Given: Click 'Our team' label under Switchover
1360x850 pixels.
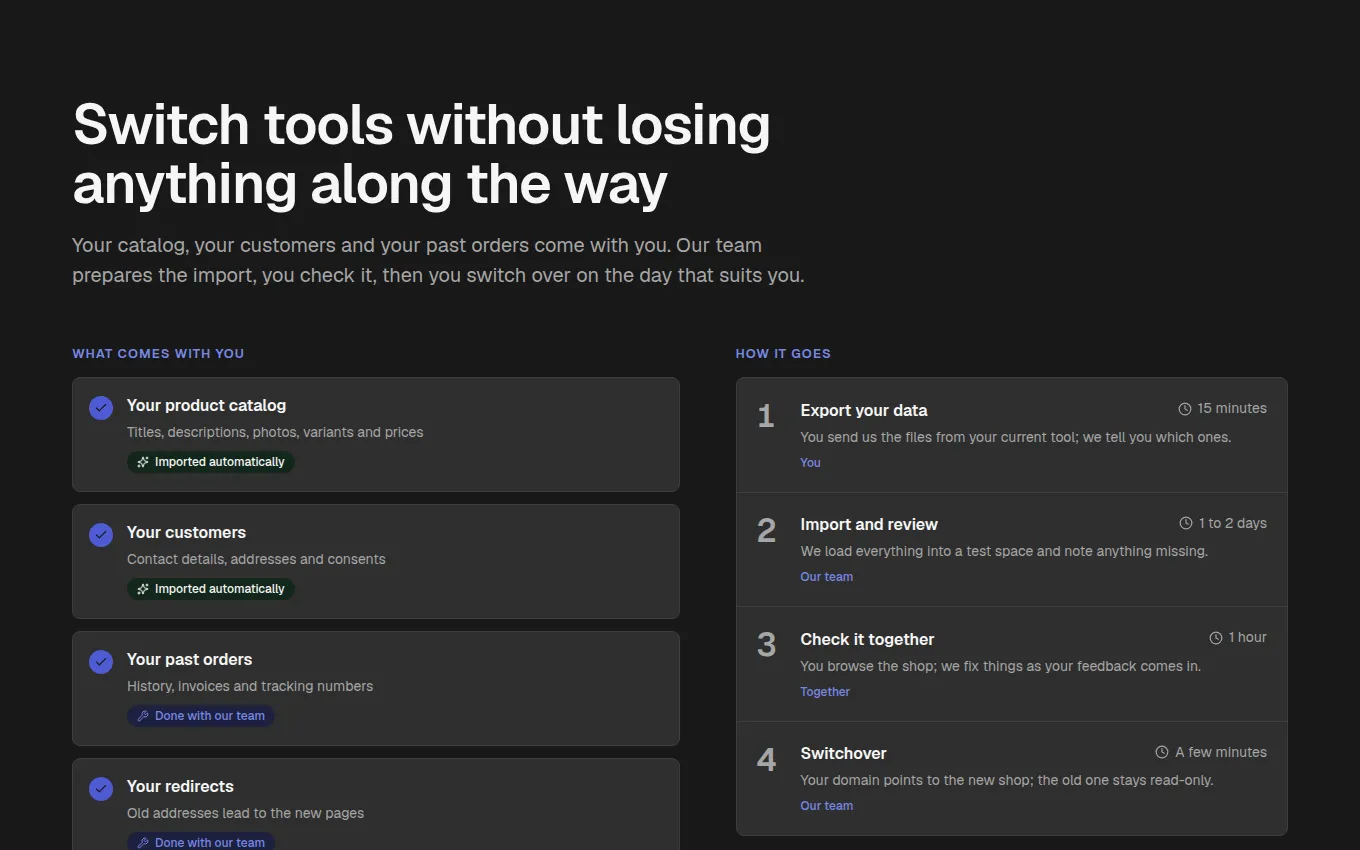Looking at the screenshot, I should pos(826,805).
